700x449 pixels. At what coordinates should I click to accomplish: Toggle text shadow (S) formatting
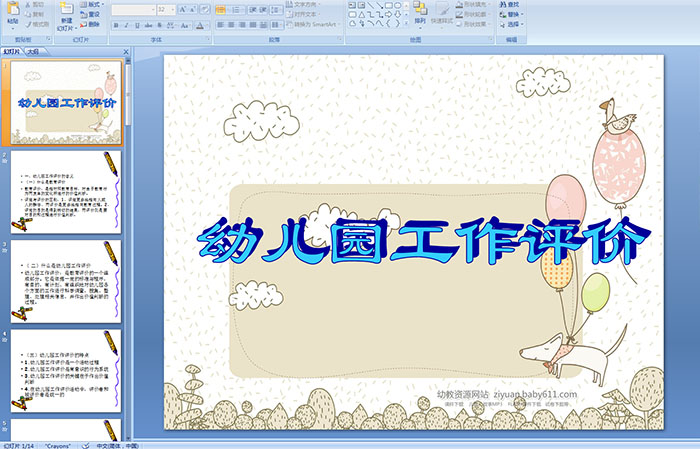click(x=159, y=25)
